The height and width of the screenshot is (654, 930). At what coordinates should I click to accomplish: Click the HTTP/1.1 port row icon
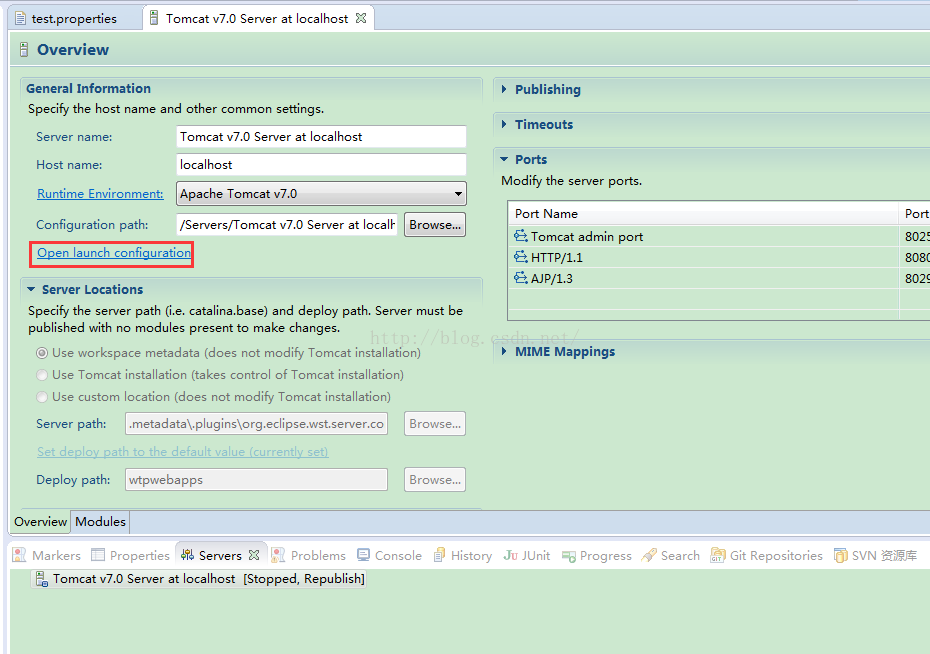point(521,257)
